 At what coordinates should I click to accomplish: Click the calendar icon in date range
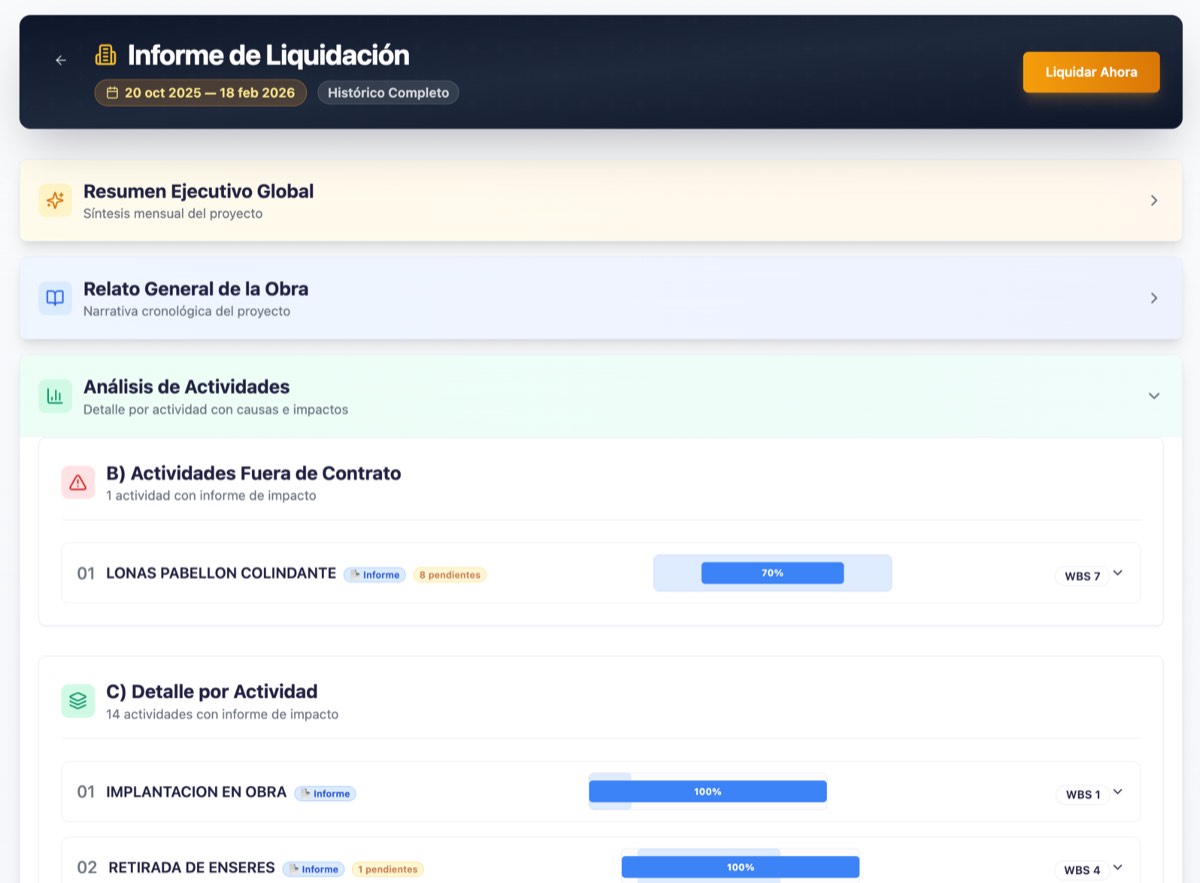click(x=112, y=93)
